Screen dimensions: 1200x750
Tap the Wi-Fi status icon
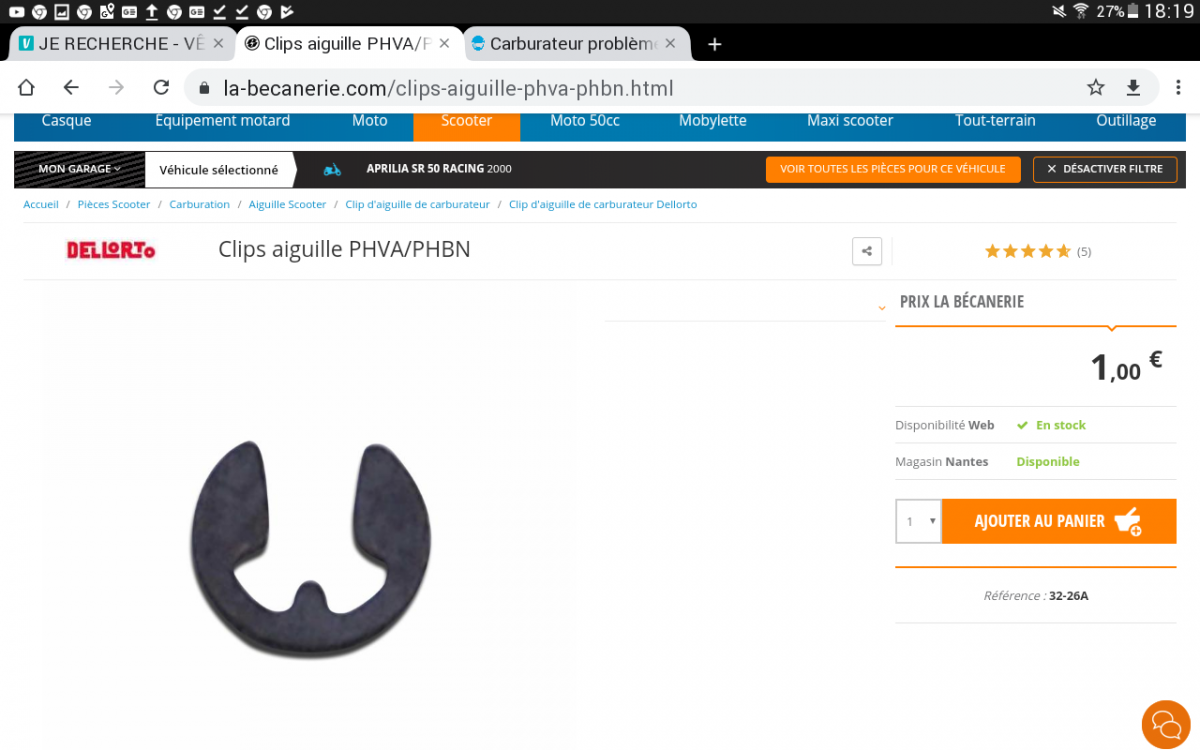point(1081,12)
